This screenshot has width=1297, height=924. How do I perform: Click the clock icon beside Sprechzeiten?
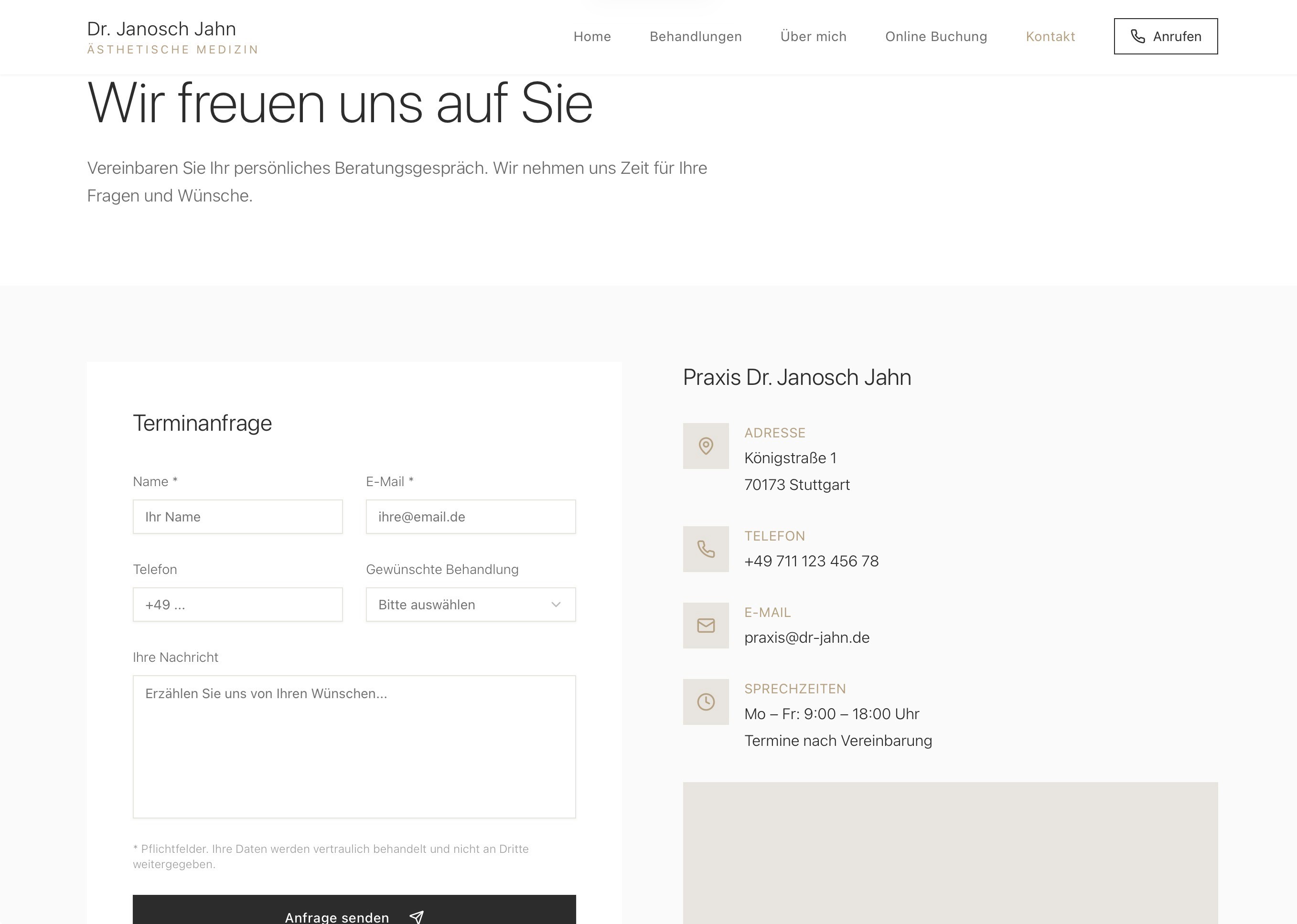[706, 701]
